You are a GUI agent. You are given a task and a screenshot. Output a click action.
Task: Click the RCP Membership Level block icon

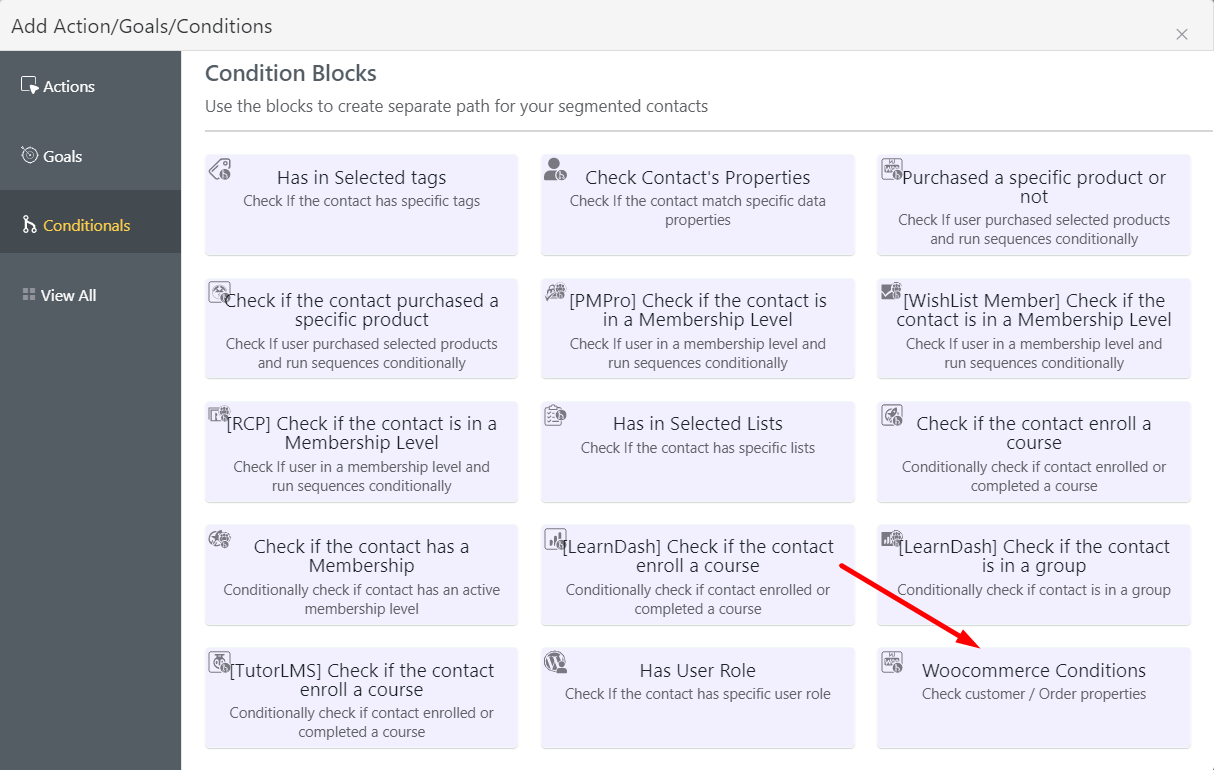(x=220, y=415)
